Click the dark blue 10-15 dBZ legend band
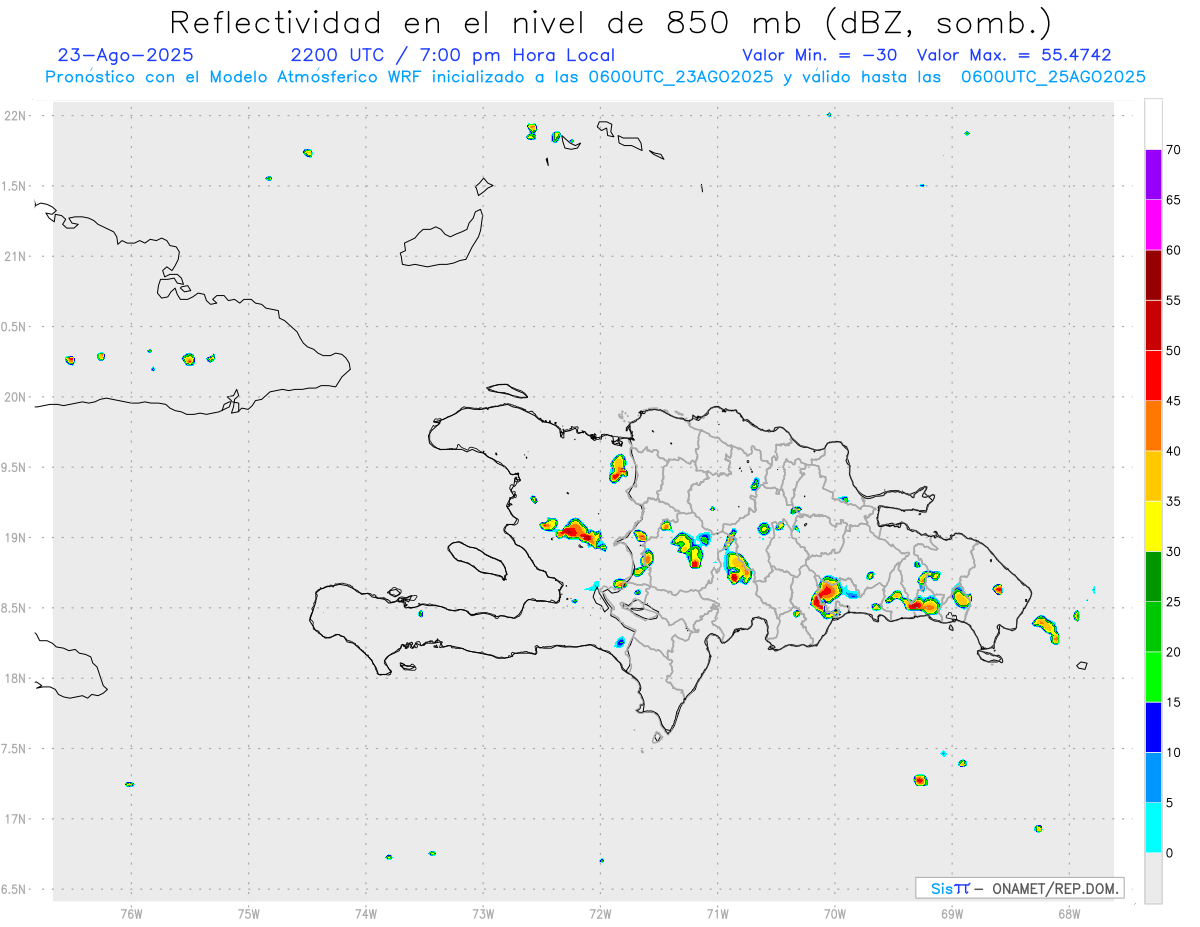Screen dimensions: 1200x927 point(1153,727)
